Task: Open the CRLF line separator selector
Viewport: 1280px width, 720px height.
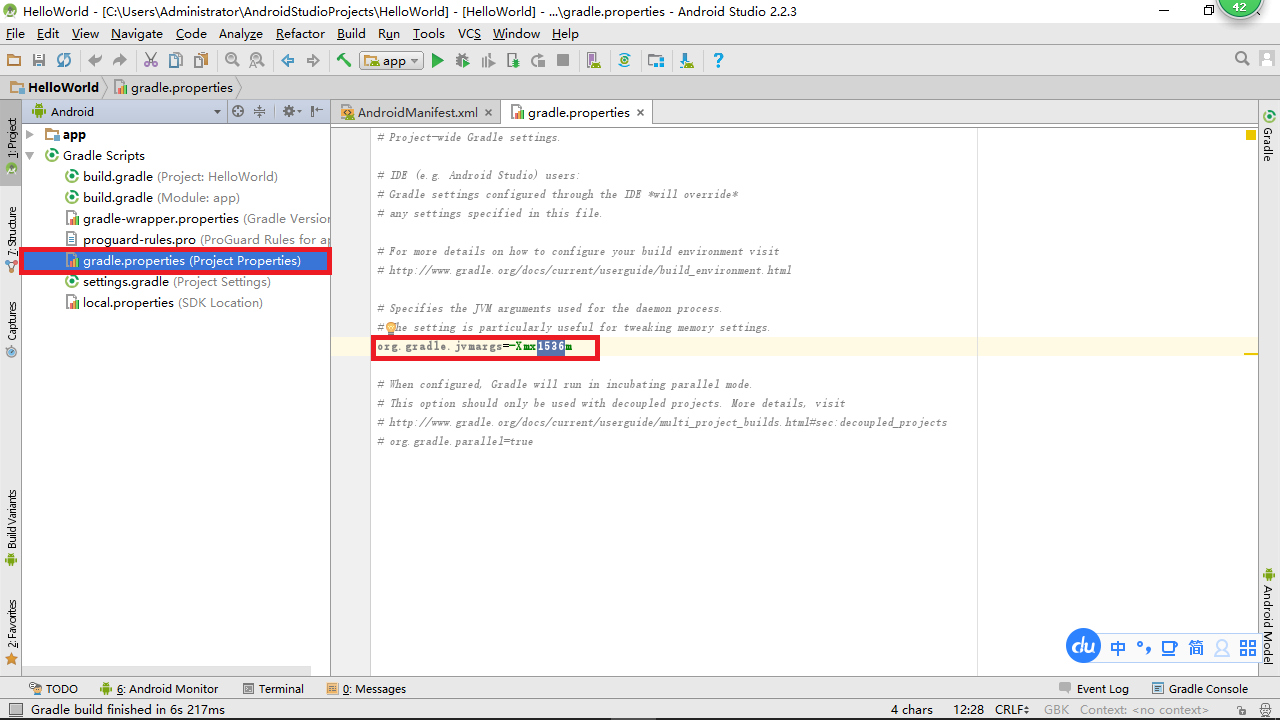Action: click(x=1012, y=710)
